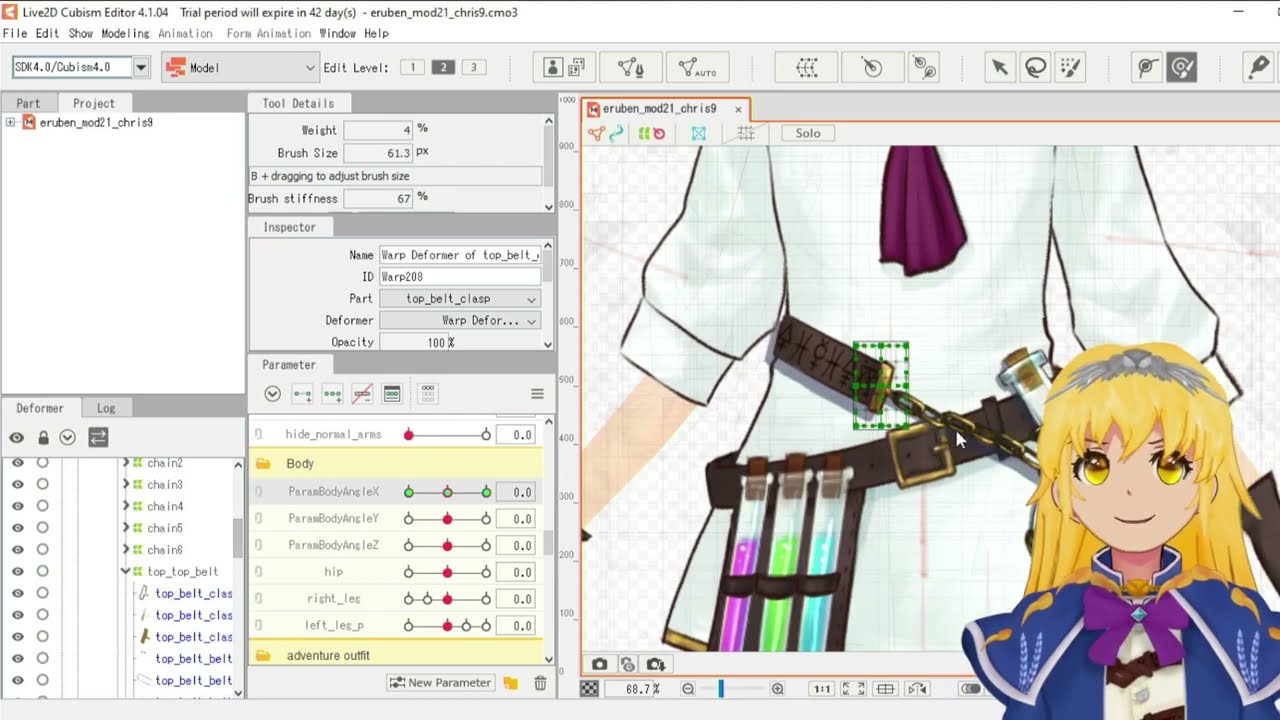Image resolution: width=1280 pixels, height=720 pixels.
Task: Click the automatic mesh generator AUTO icon
Action: click(x=697, y=67)
